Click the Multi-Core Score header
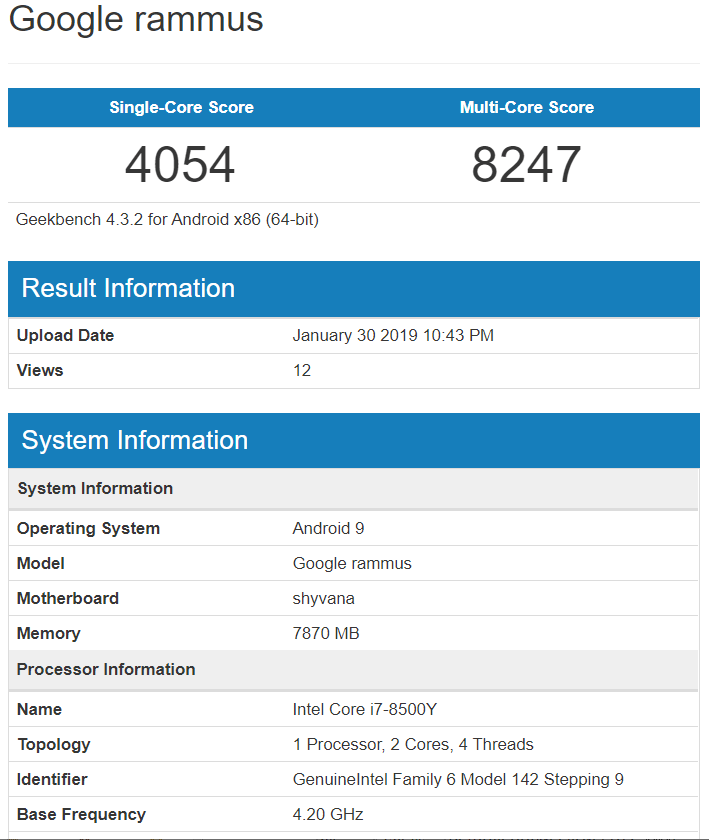This screenshot has width=709, height=840. point(527,107)
